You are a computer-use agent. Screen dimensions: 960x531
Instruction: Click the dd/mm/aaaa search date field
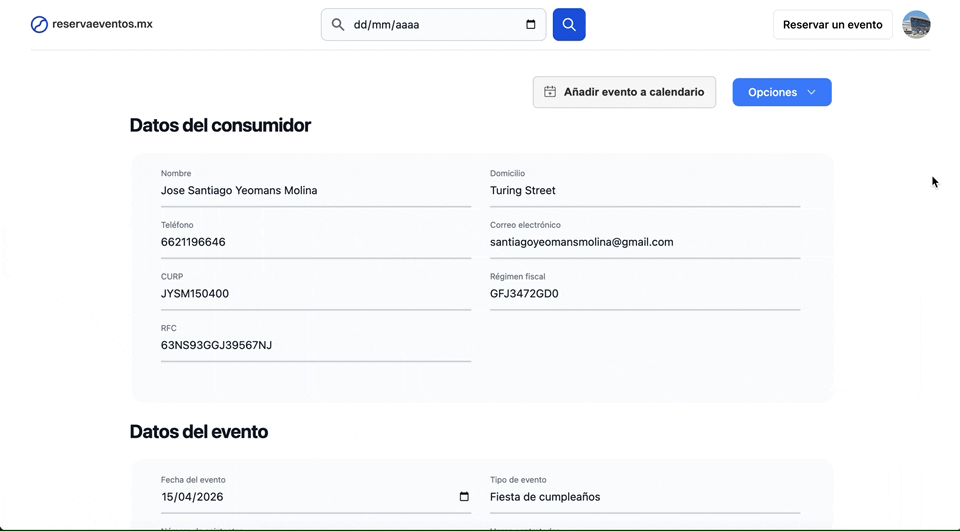(430, 25)
